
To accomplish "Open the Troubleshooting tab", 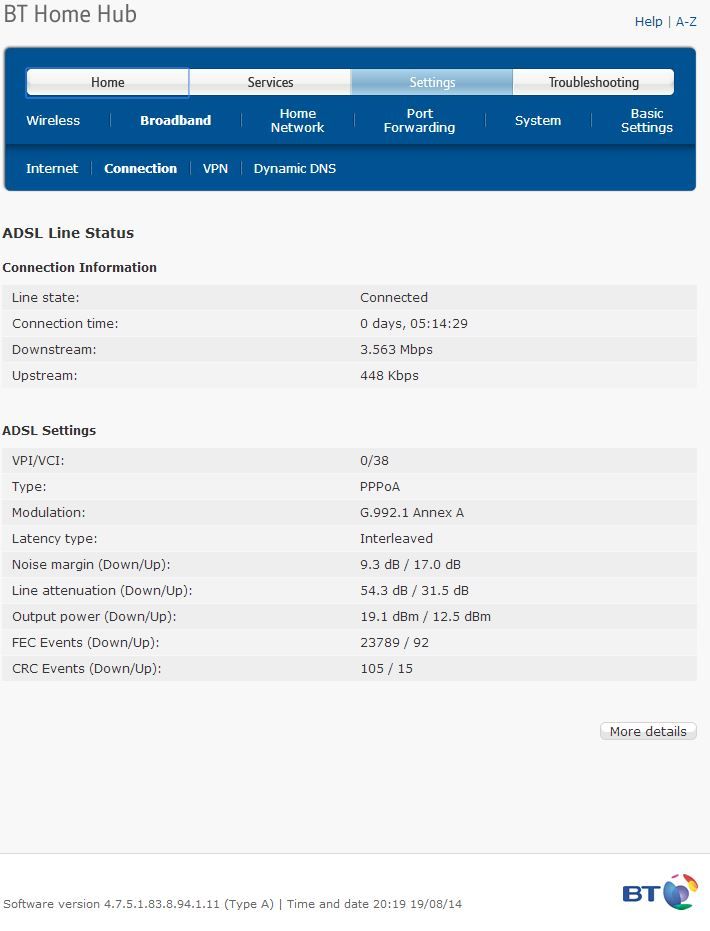I will [x=594, y=82].
